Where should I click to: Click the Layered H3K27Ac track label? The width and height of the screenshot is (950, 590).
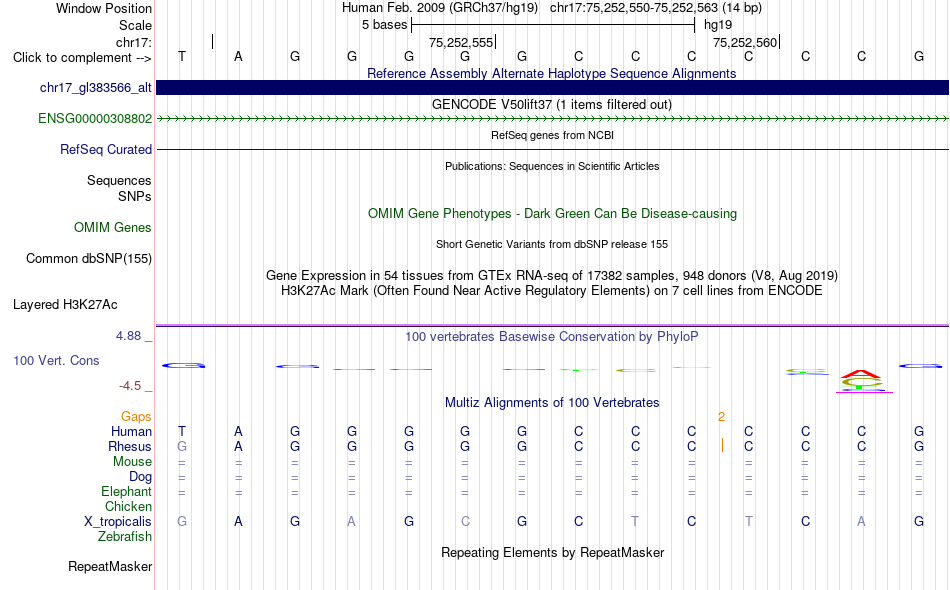65,305
